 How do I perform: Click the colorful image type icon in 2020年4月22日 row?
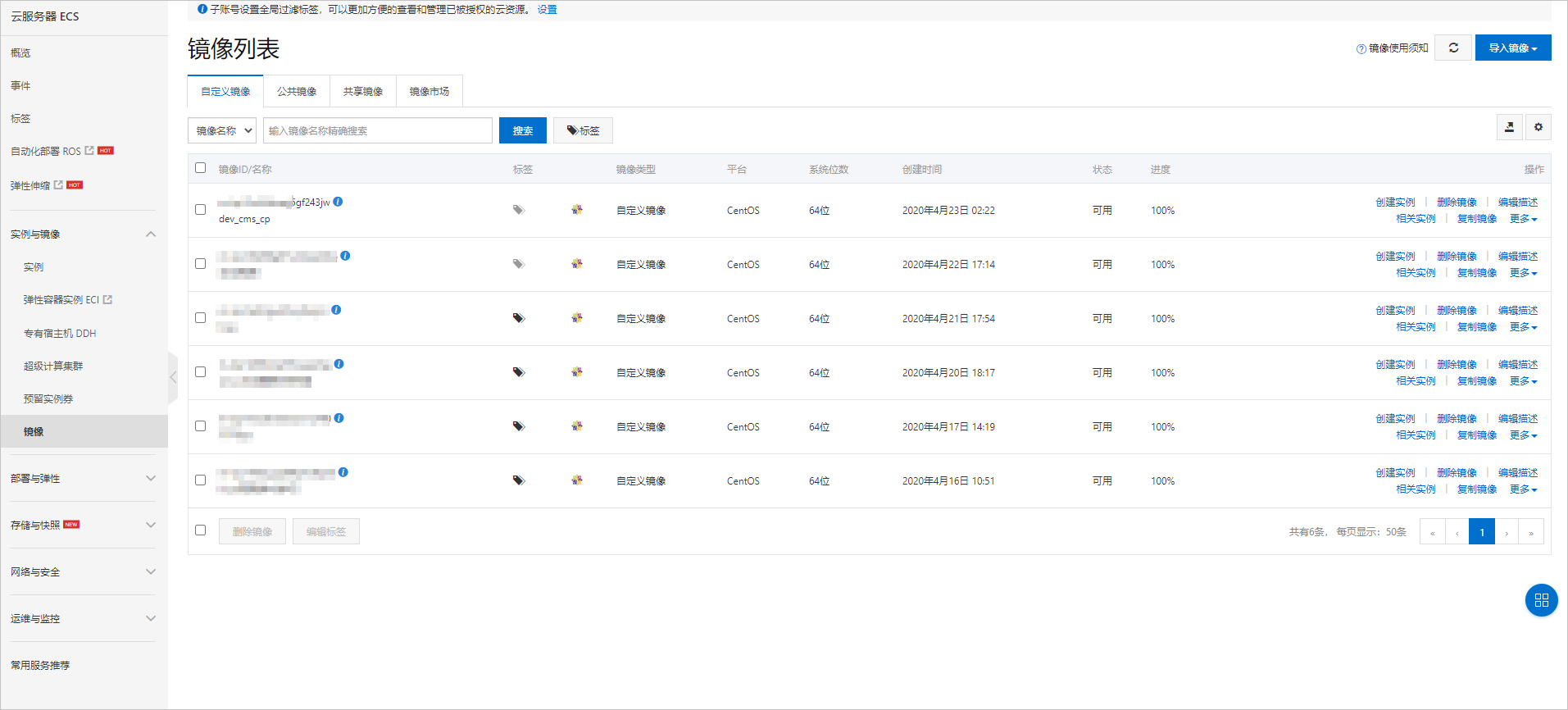click(577, 264)
